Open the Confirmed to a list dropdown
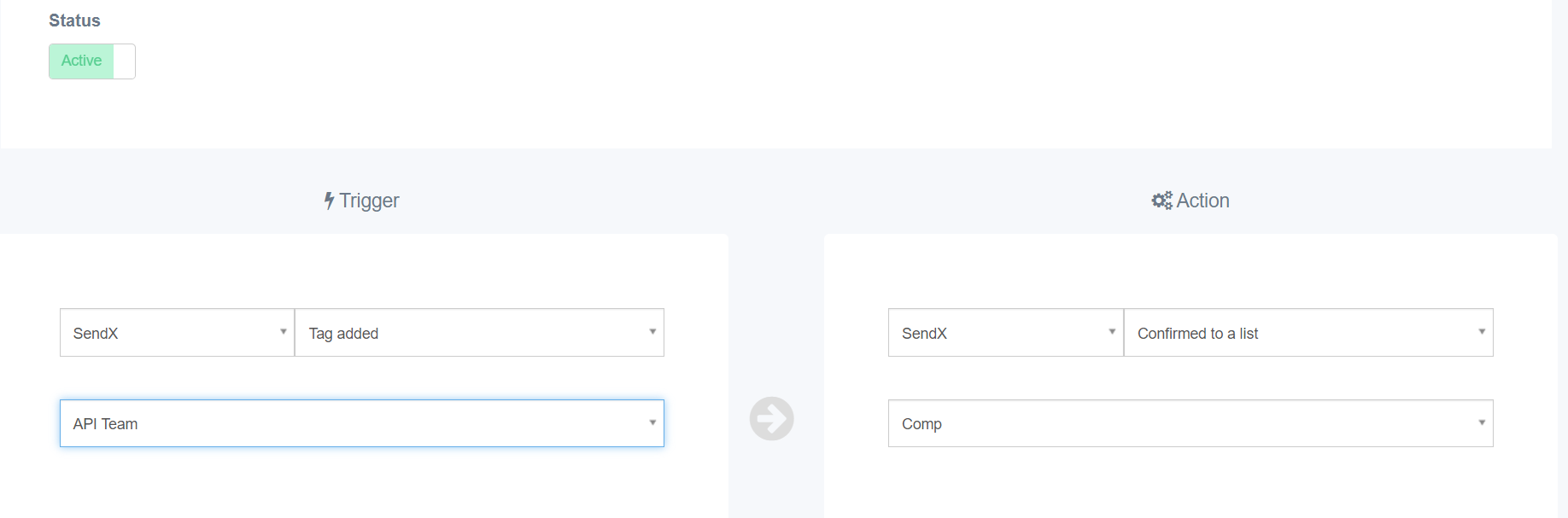 click(1308, 333)
